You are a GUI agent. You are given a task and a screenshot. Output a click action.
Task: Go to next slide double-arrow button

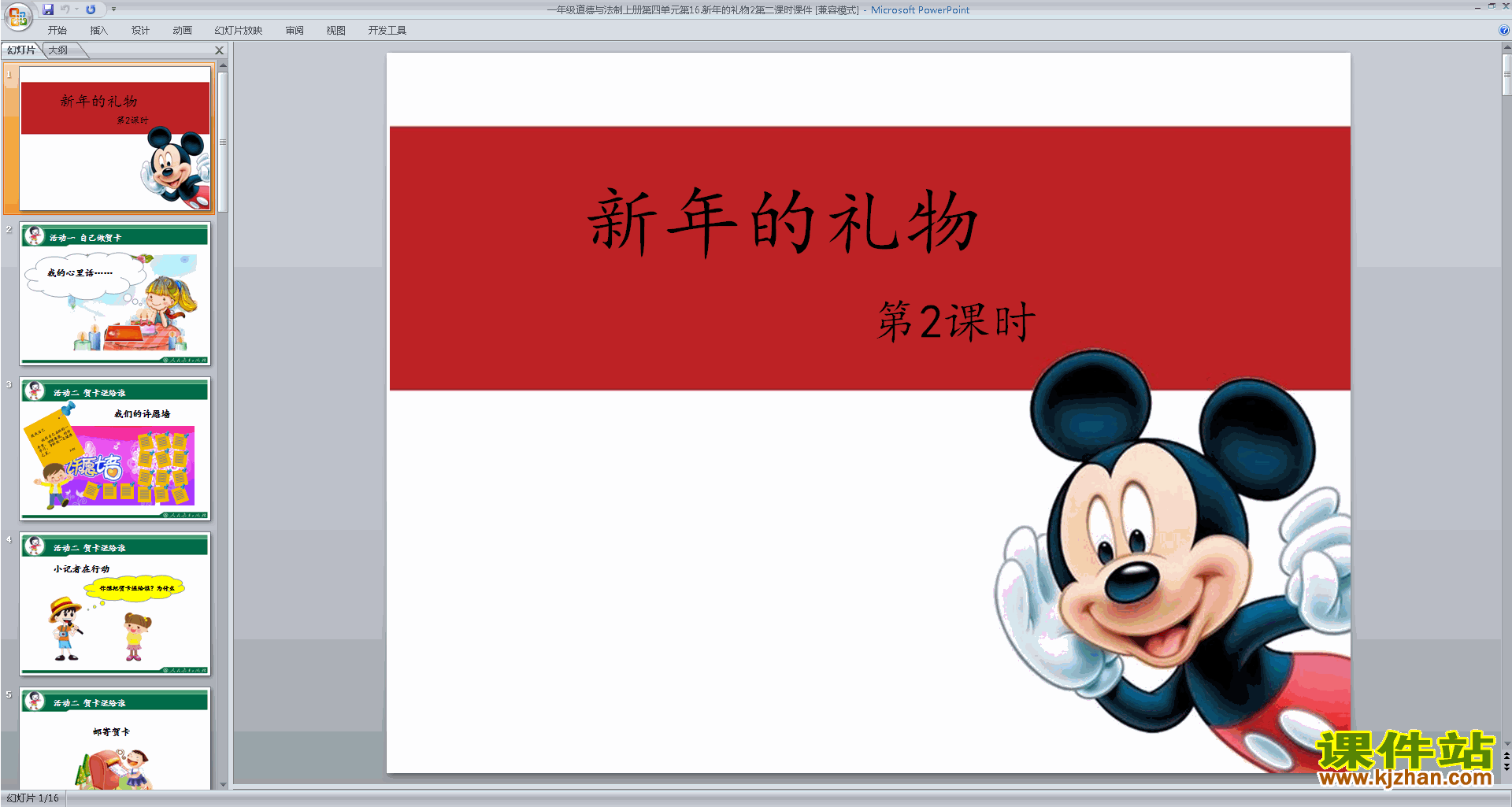1506,767
